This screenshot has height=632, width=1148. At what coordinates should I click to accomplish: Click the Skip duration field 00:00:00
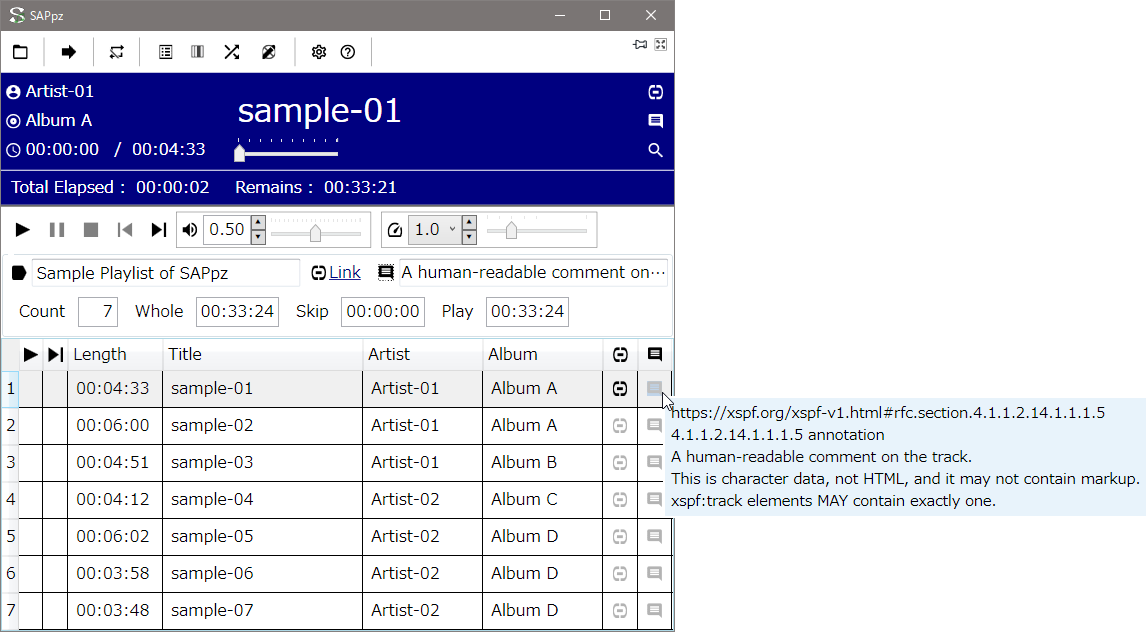tap(382, 311)
